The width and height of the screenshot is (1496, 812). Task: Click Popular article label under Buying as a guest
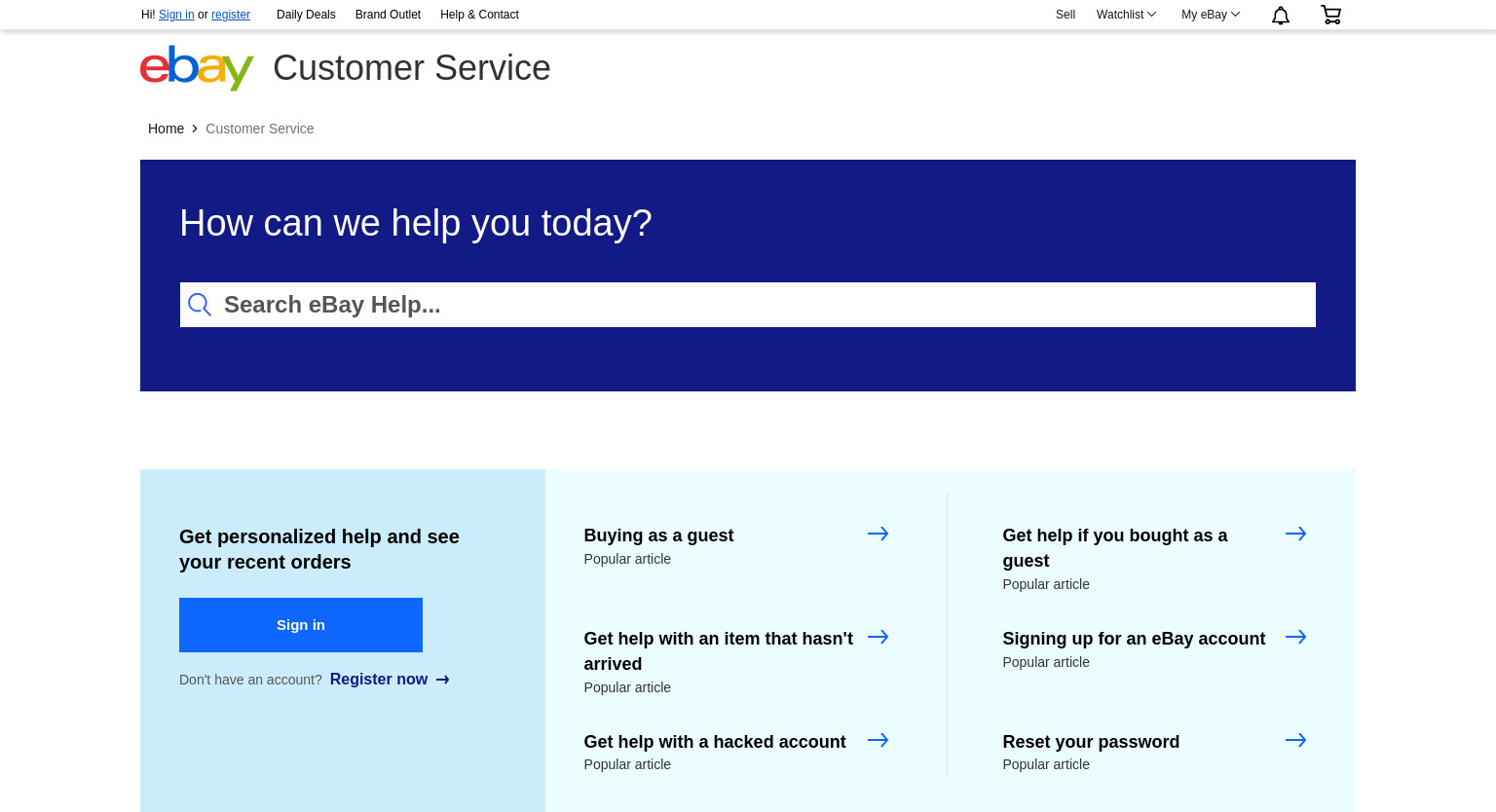(627, 559)
